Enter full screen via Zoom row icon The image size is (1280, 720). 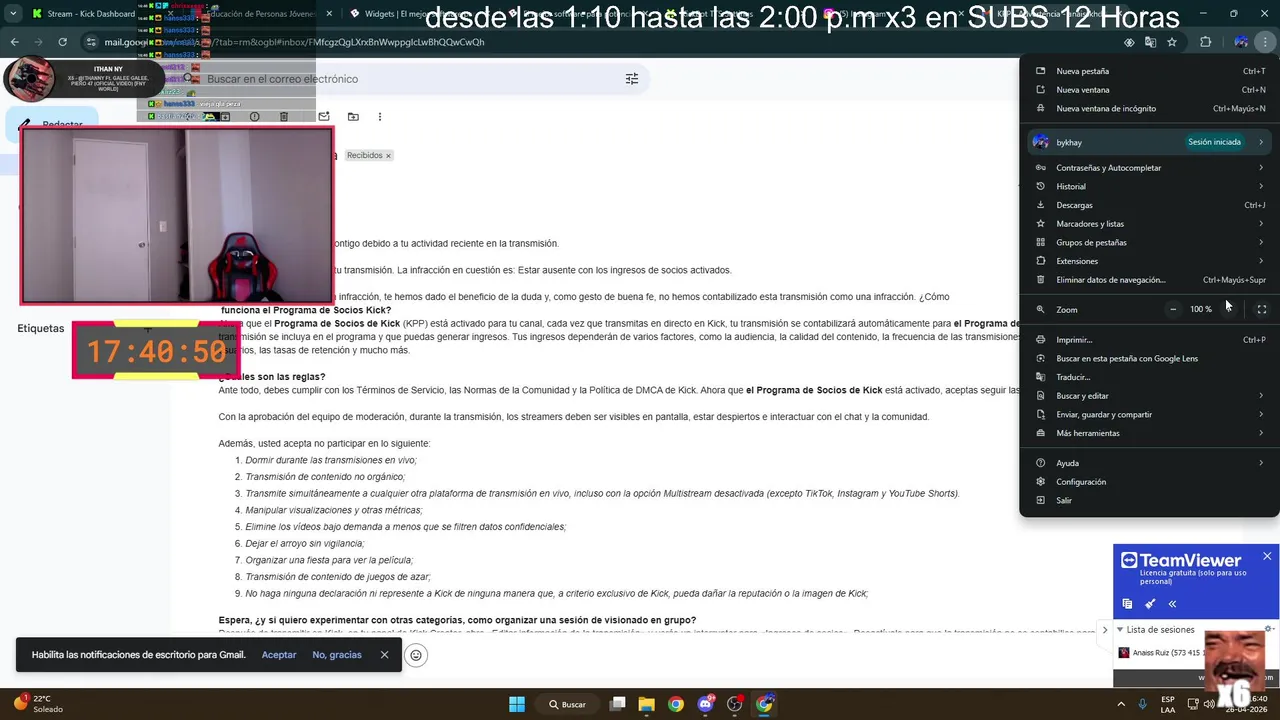pos(1261,309)
